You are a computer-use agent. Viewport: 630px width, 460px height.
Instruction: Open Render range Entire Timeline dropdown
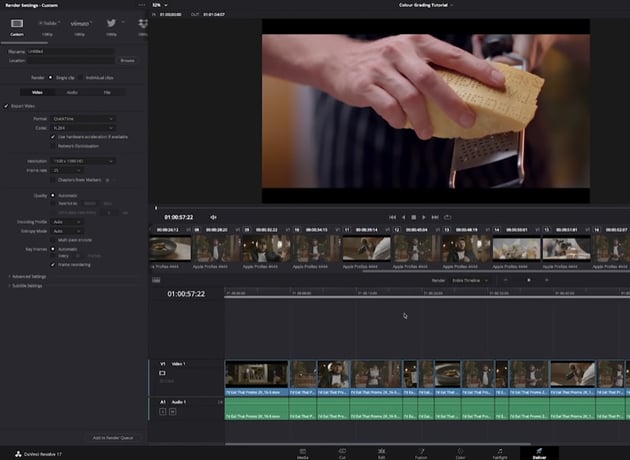470,280
